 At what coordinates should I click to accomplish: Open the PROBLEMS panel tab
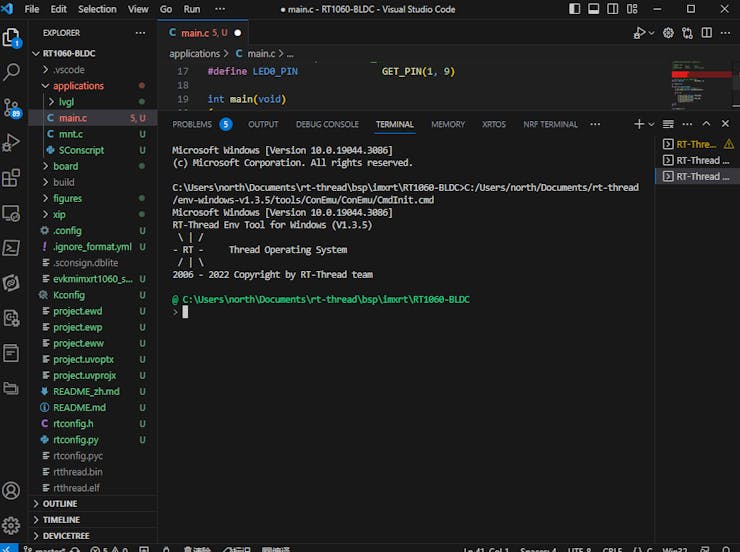tap(192, 125)
